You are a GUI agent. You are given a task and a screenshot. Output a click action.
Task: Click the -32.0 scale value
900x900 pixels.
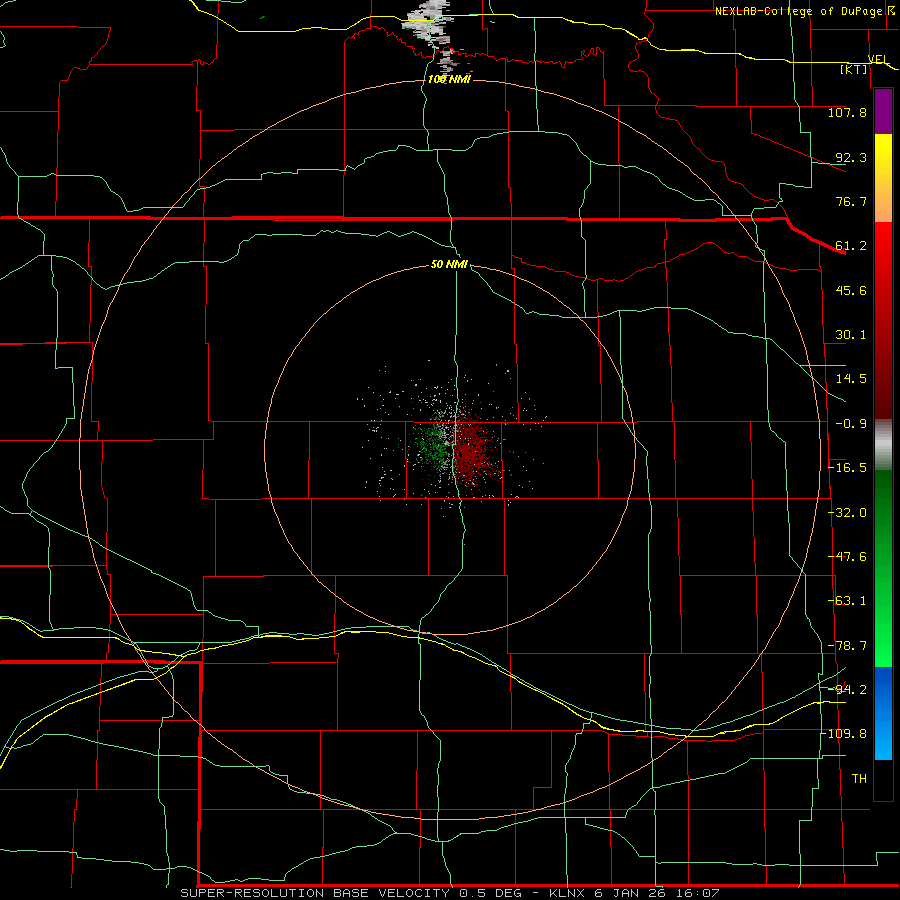click(x=847, y=513)
